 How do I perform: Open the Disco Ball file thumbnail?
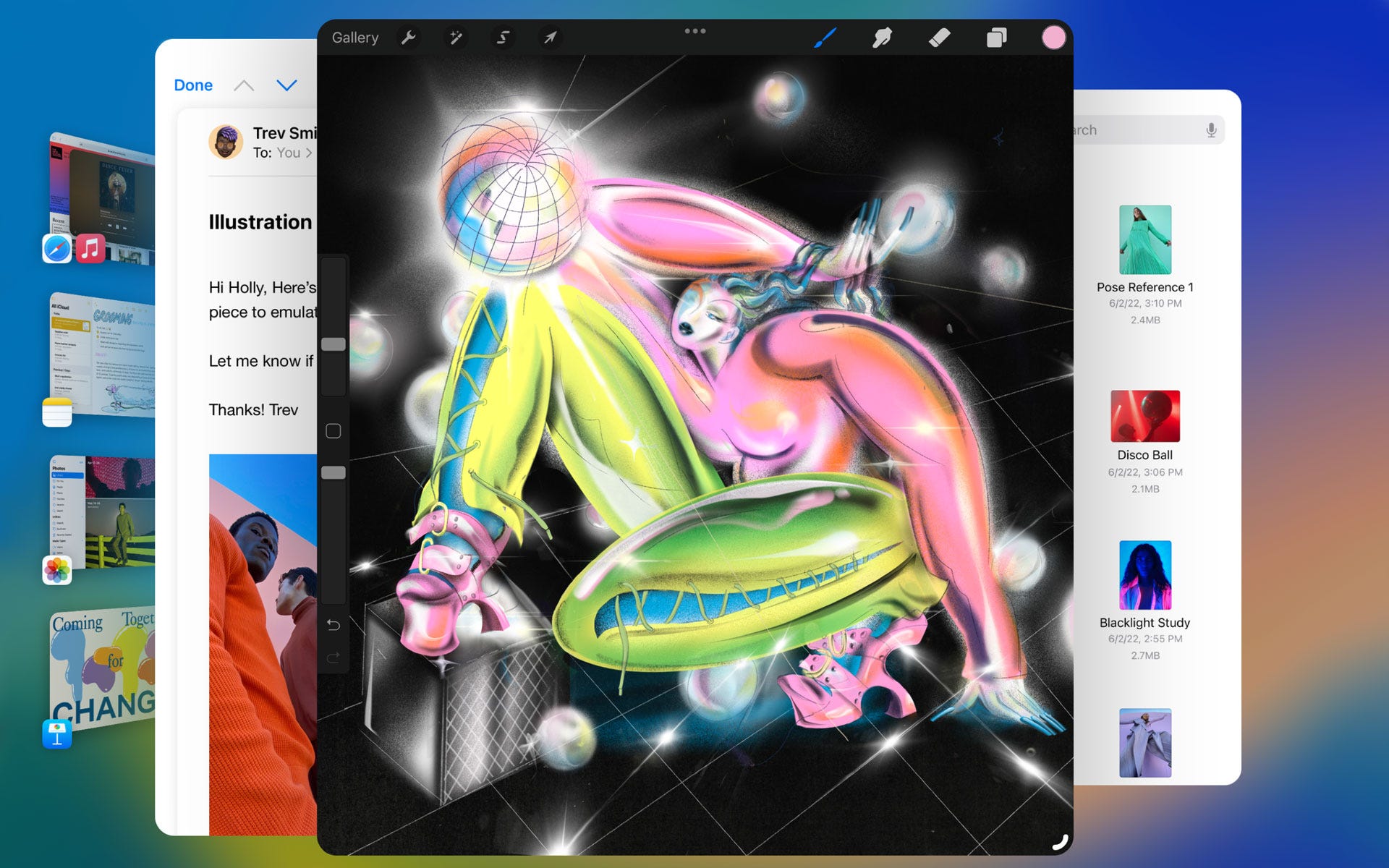1144,417
